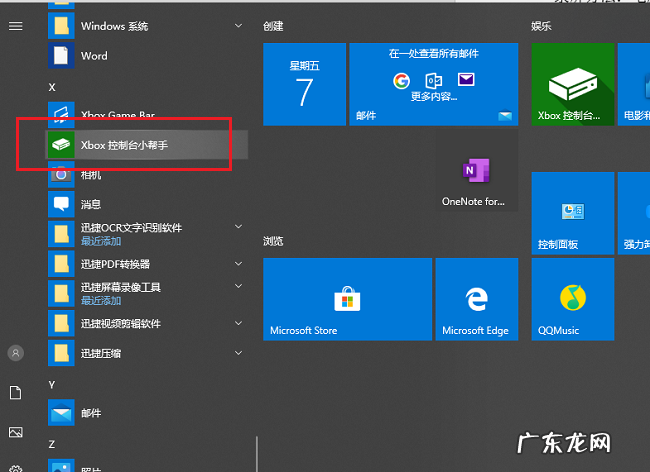Open the 控制面板 tile

tap(572, 213)
